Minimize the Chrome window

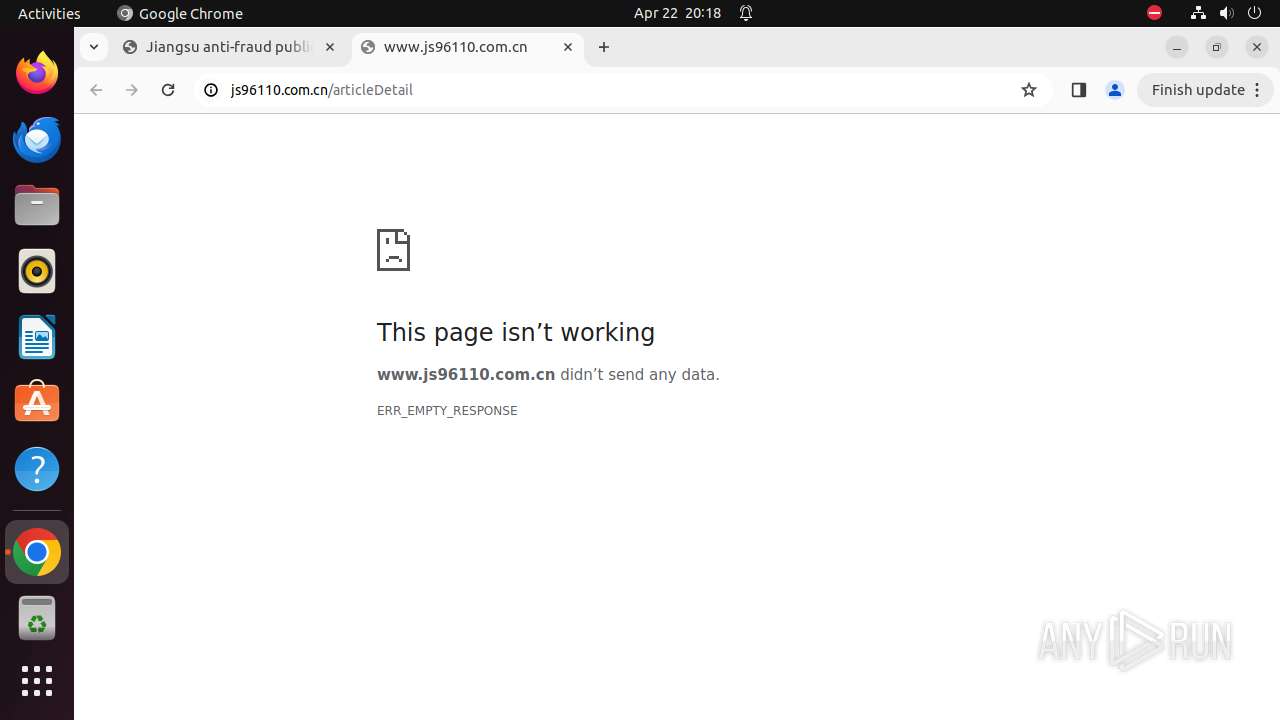tap(1177, 47)
